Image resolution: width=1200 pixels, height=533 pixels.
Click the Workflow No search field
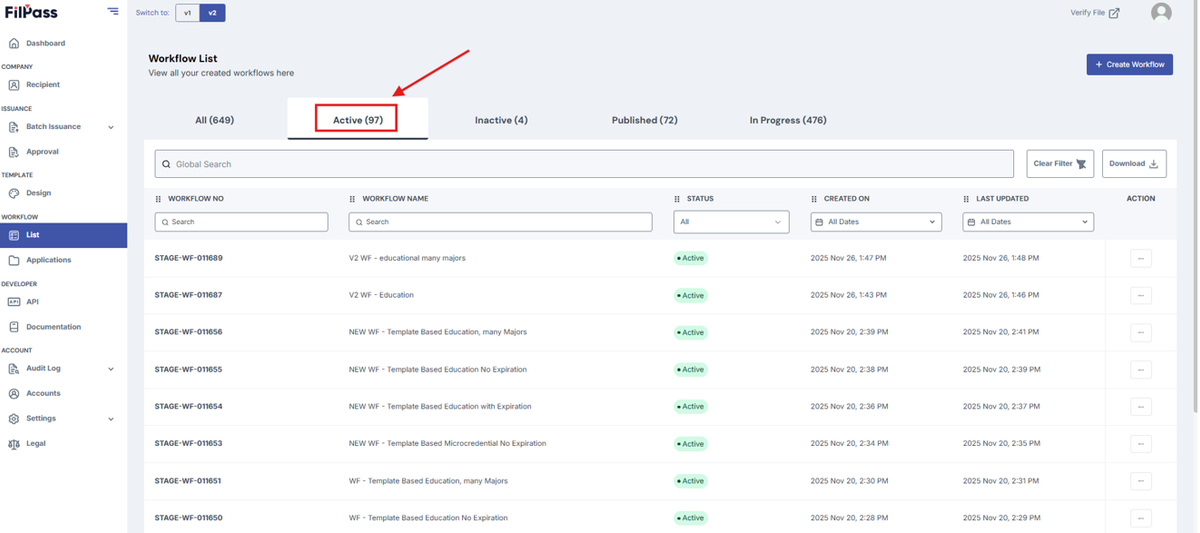pos(241,222)
